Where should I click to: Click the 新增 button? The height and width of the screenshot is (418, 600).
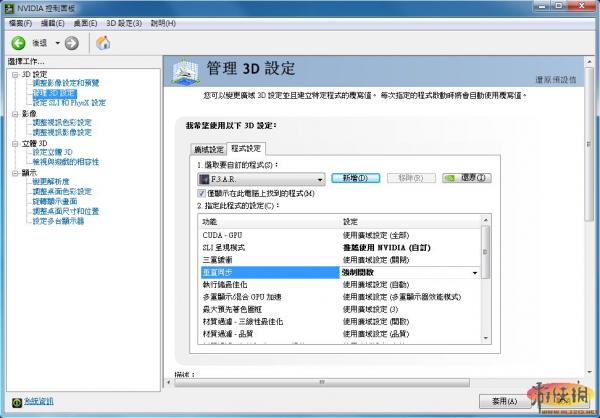356,178
